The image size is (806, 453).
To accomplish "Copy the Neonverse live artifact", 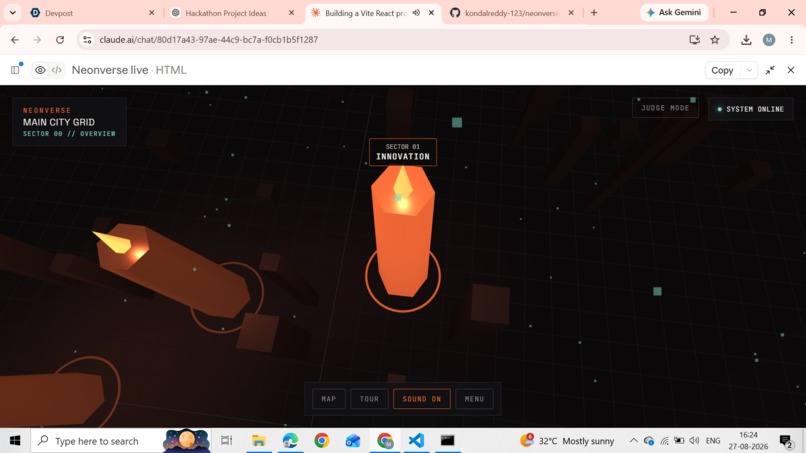I will (x=722, y=70).
